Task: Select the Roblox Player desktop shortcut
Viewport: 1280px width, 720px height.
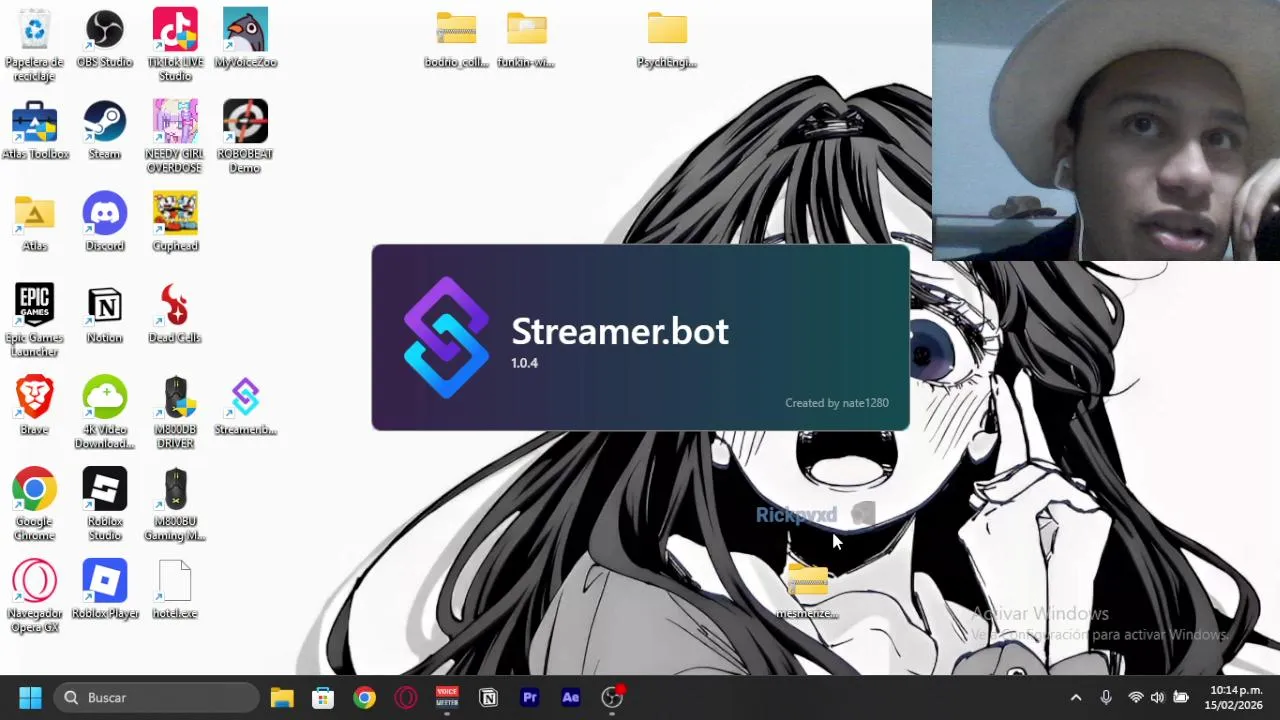Action: (x=104, y=590)
